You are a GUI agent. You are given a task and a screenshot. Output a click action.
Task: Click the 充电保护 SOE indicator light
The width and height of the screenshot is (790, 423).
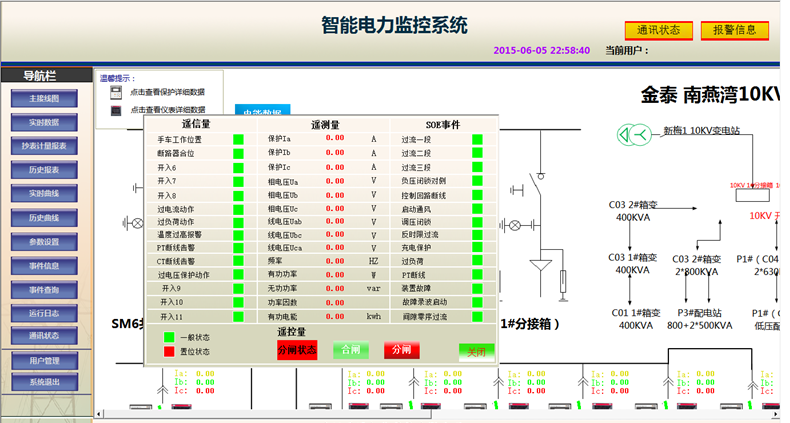477,247
